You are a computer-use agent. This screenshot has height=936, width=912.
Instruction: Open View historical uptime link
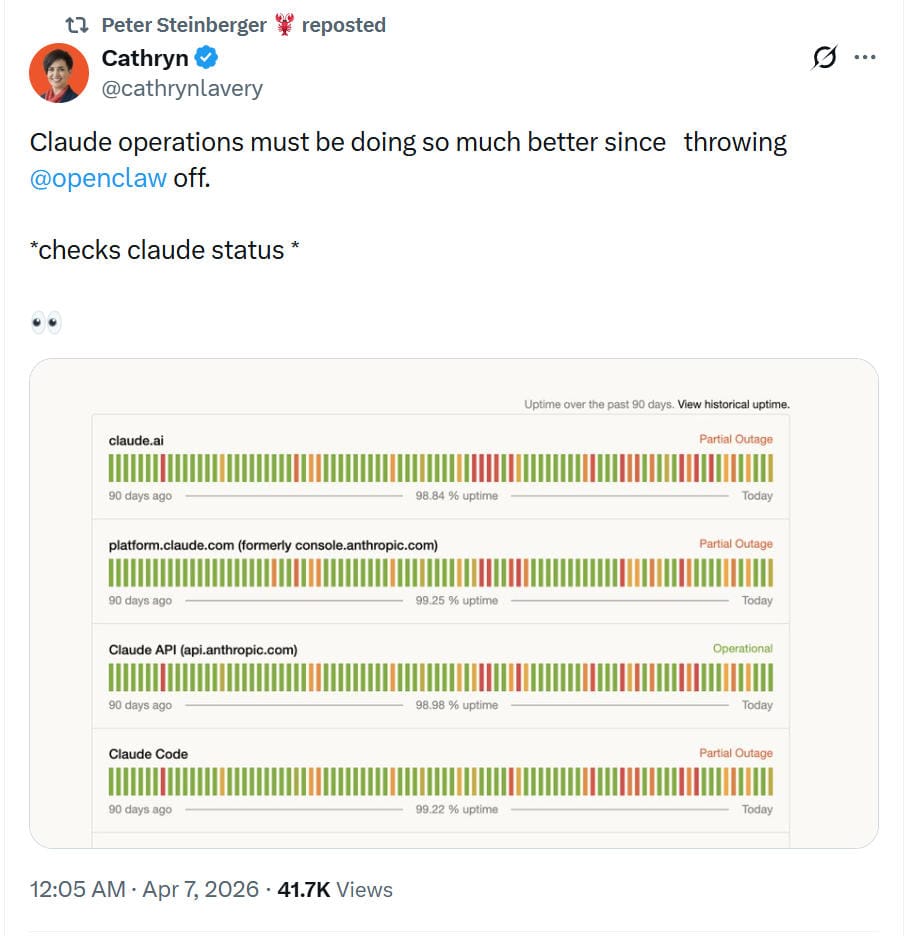click(733, 404)
